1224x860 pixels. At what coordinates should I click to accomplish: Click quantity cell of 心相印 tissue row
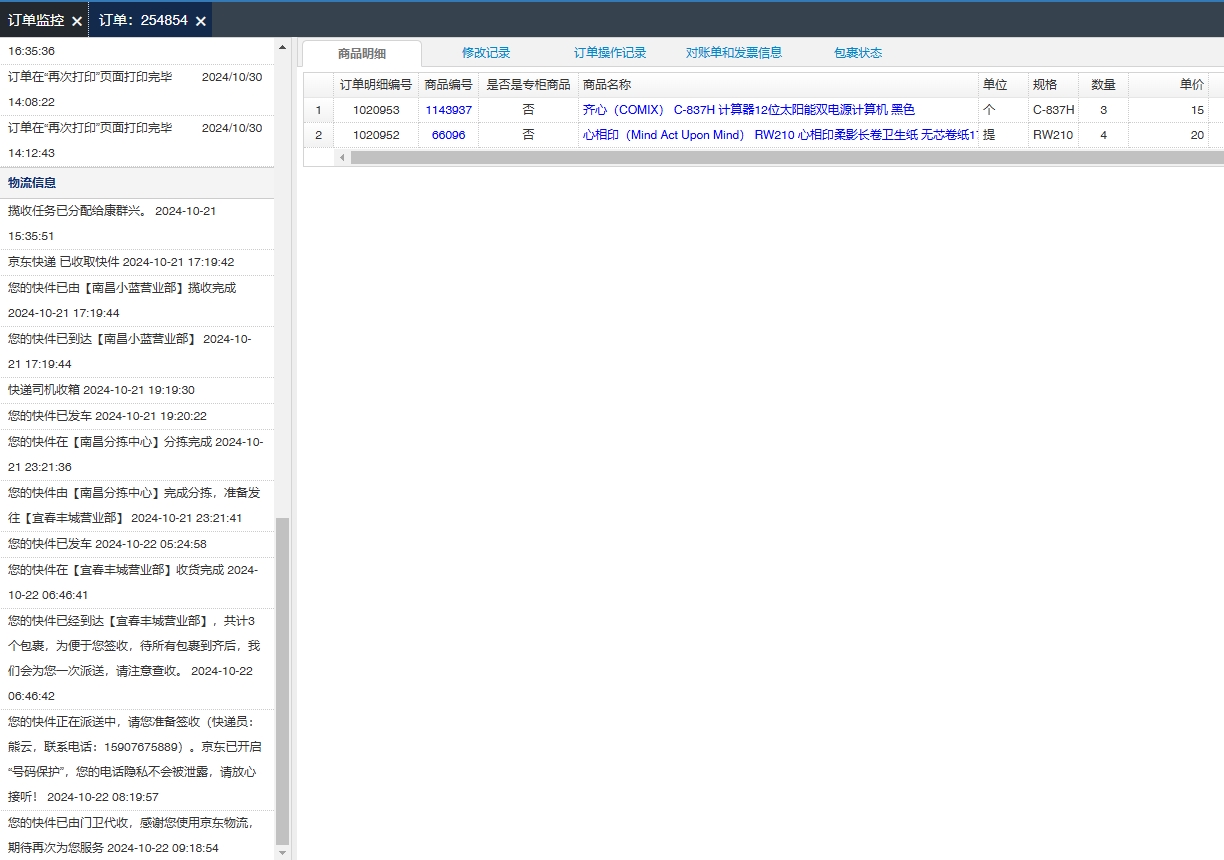pyautogui.click(x=1103, y=135)
